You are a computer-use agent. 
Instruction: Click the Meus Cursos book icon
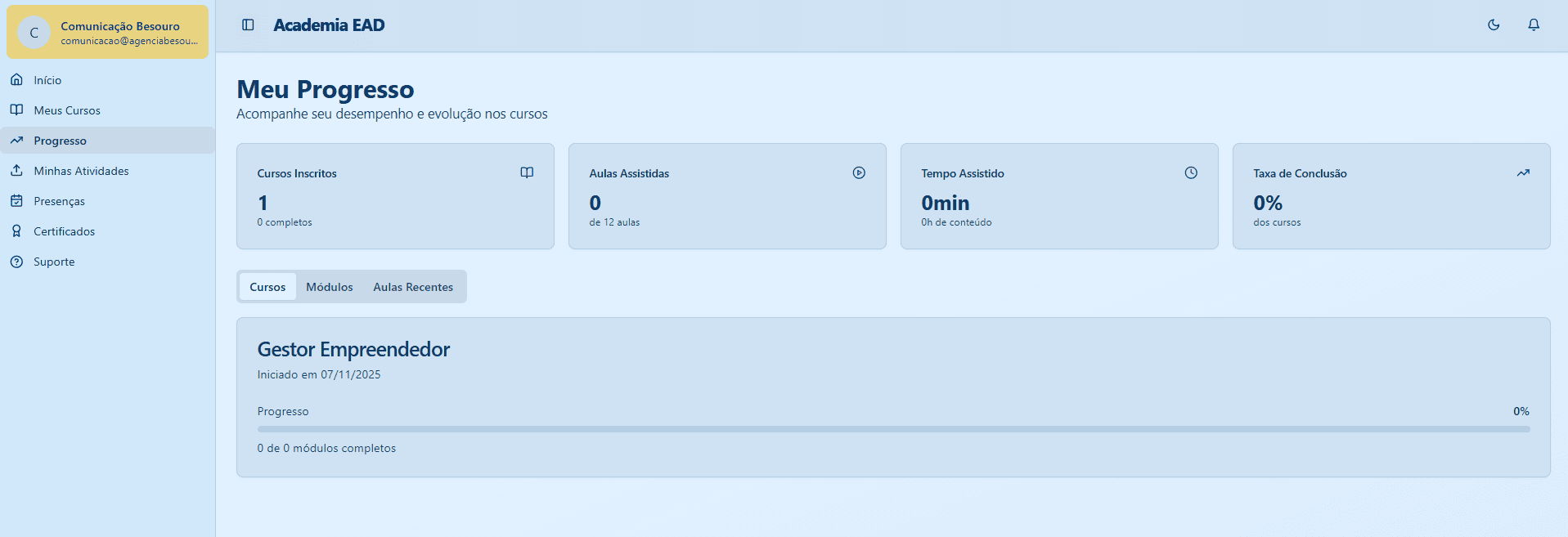(x=16, y=110)
